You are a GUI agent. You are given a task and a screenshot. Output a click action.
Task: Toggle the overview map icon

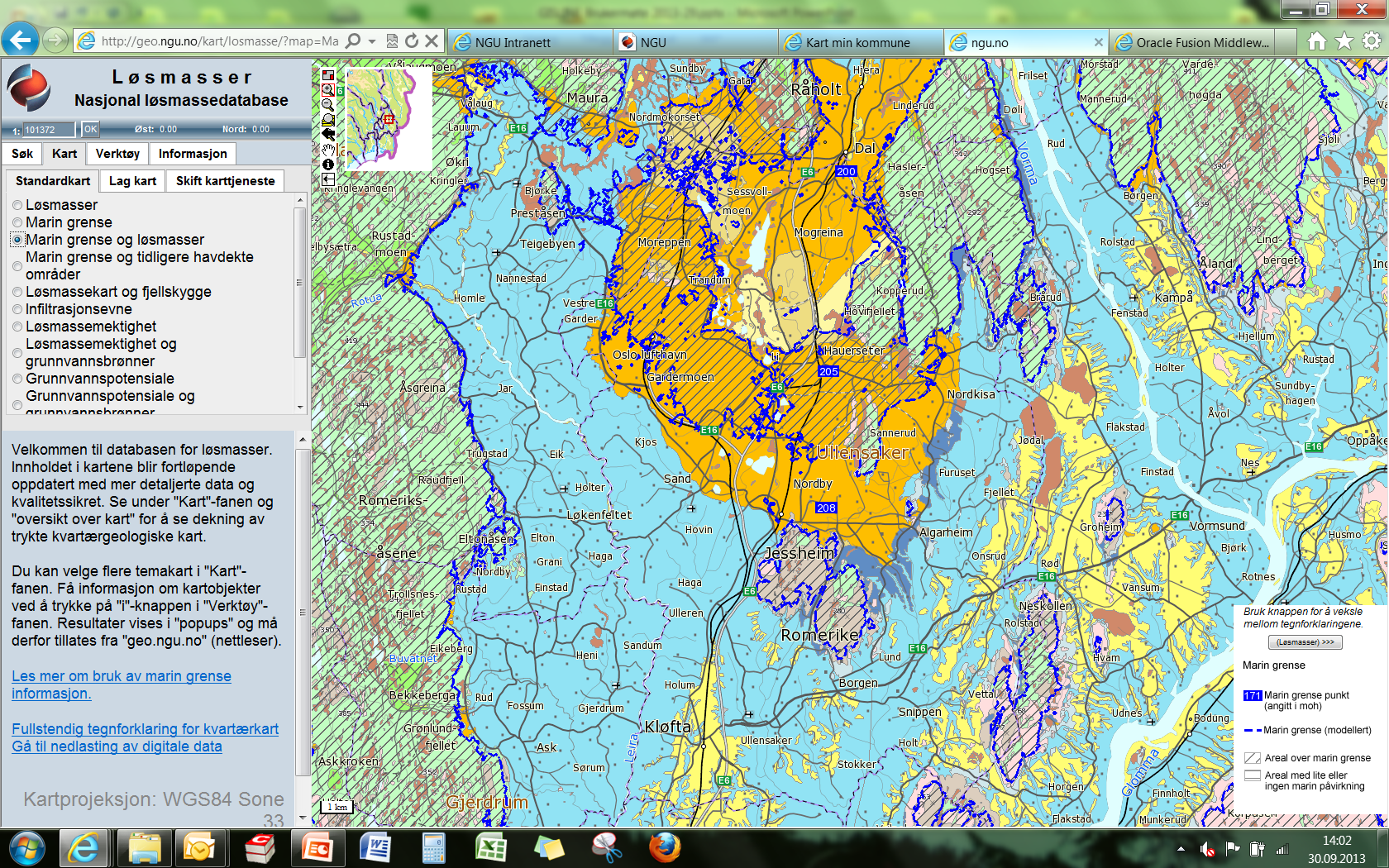(x=328, y=75)
